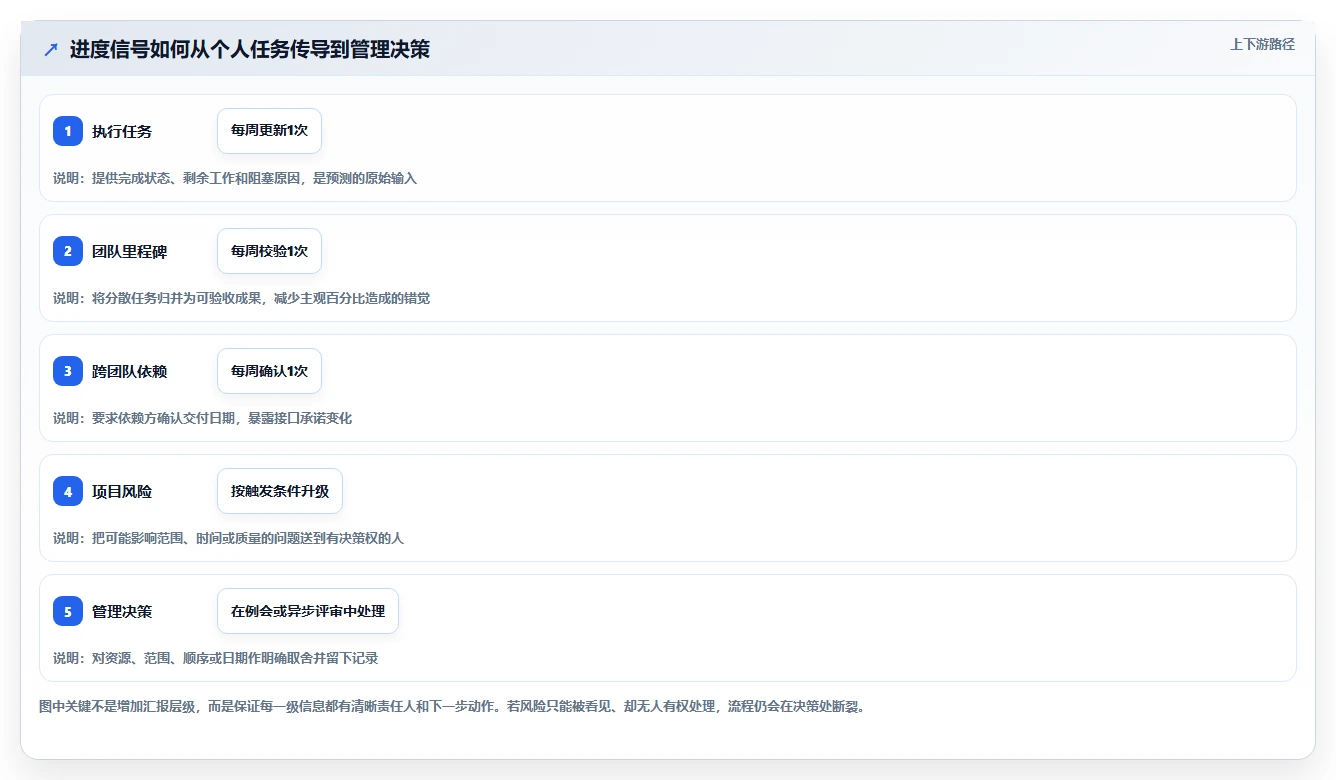Image resolution: width=1336 pixels, height=780 pixels.
Task: Click the 每周确认1次 chip
Action: click(x=269, y=371)
